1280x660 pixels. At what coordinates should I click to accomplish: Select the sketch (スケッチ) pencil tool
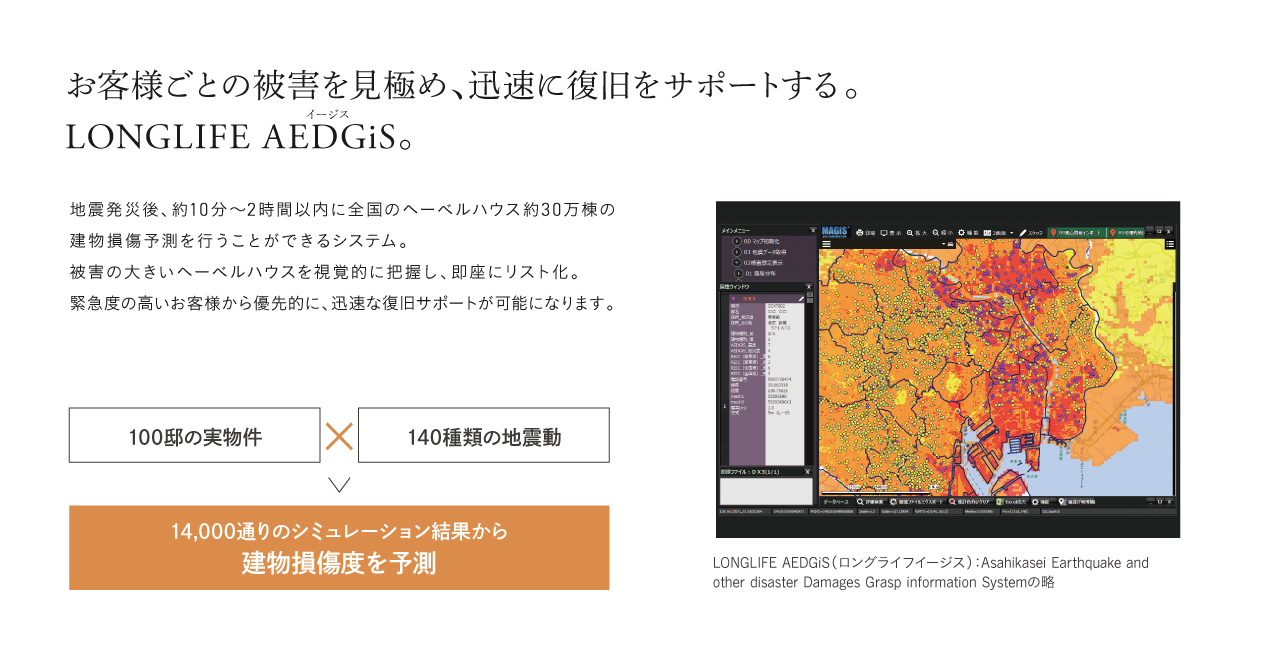(1030, 232)
